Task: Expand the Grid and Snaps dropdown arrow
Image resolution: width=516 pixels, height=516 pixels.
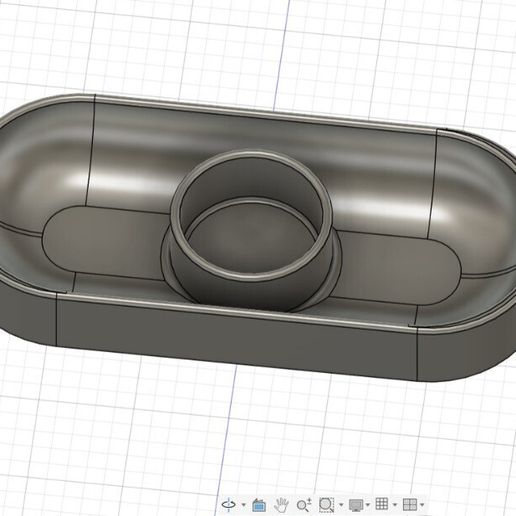Action: tap(395, 505)
